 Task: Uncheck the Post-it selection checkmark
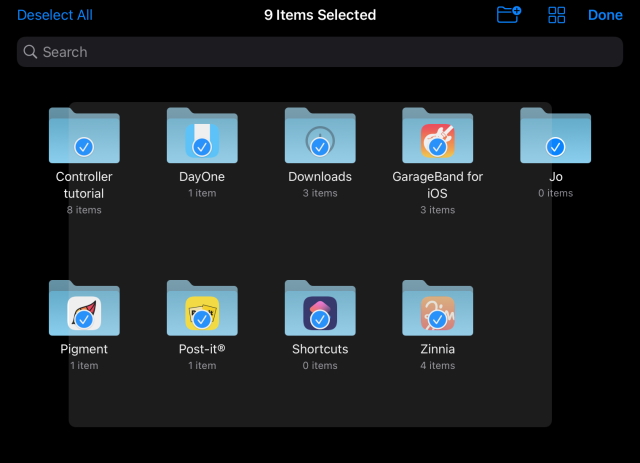(202, 320)
